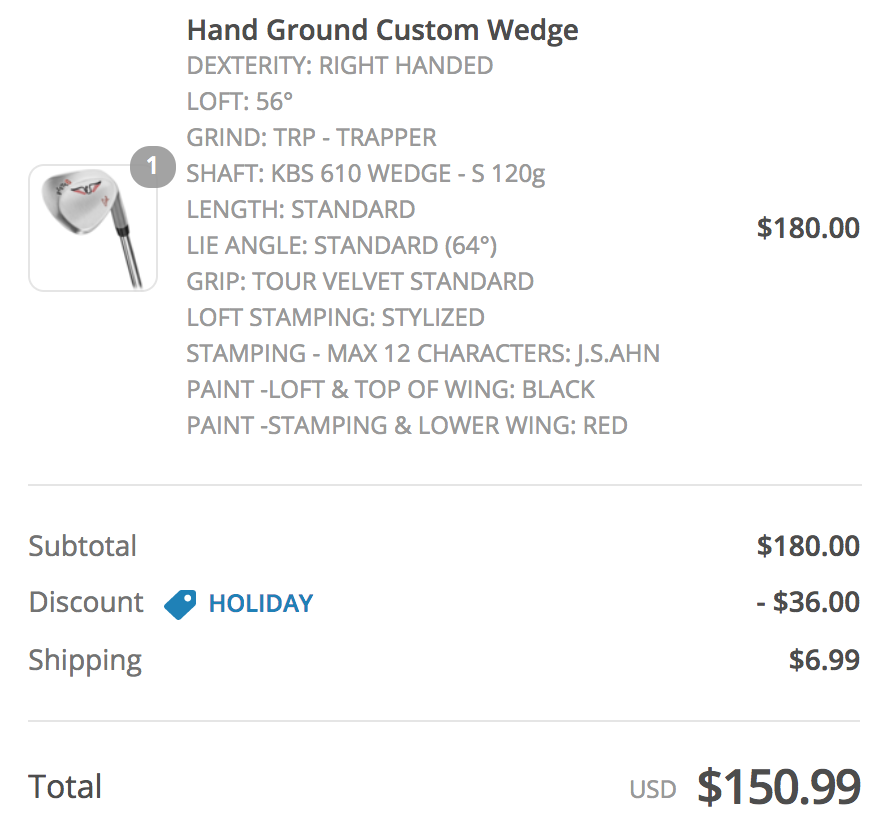The image size is (892, 834).
Task: Click the HOLIDAY discount code
Action: [x=260, y=603]
